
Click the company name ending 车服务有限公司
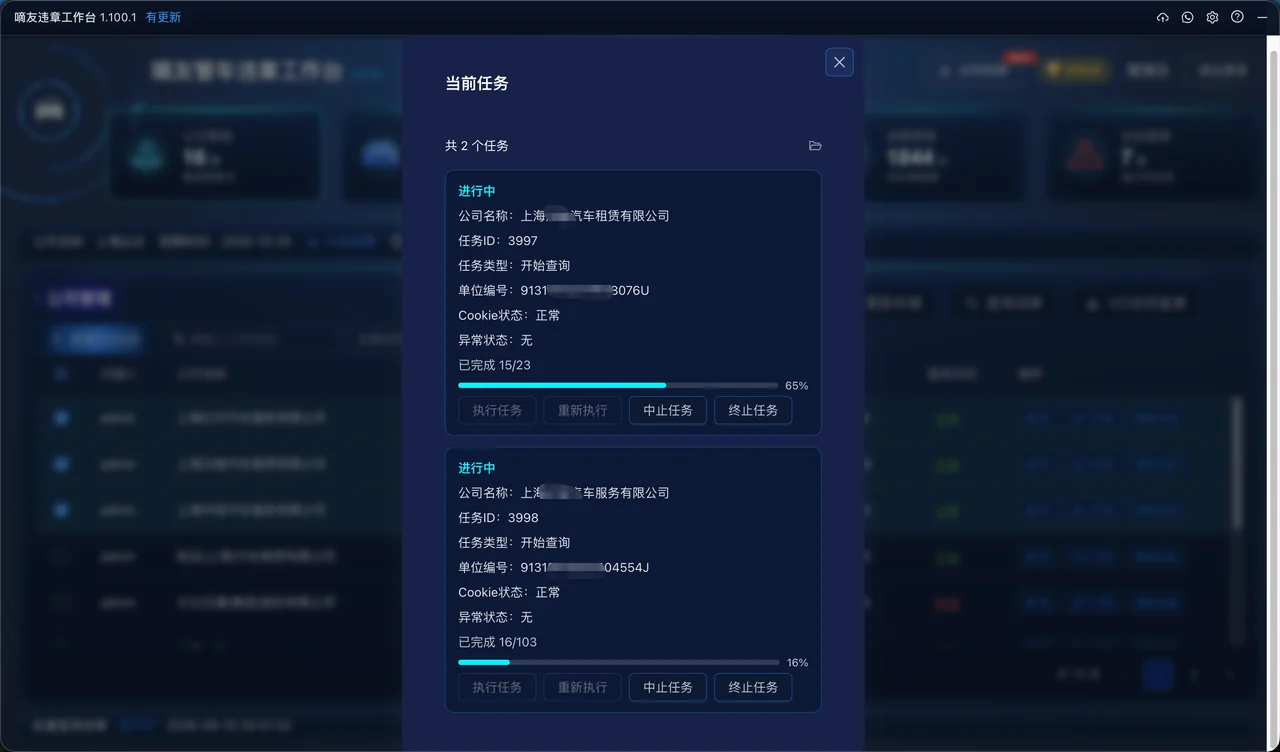coord(595,493)
